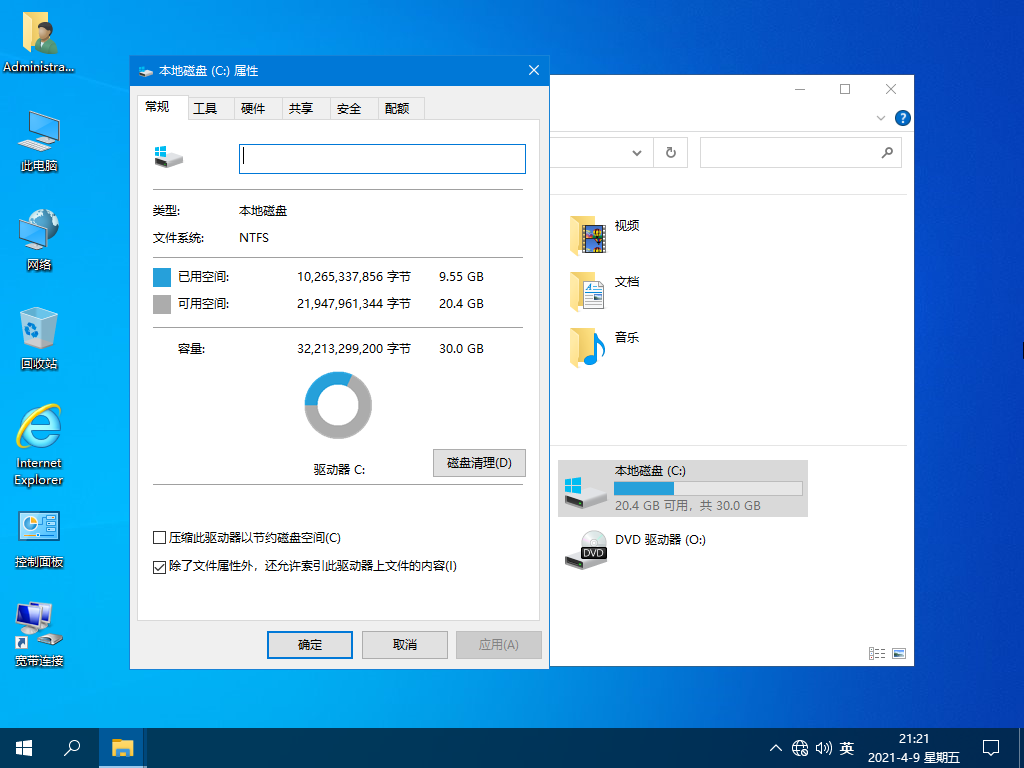Expand the Explorer ribbon chevron
Viewport: 1024px width, 768px height.
880,118
